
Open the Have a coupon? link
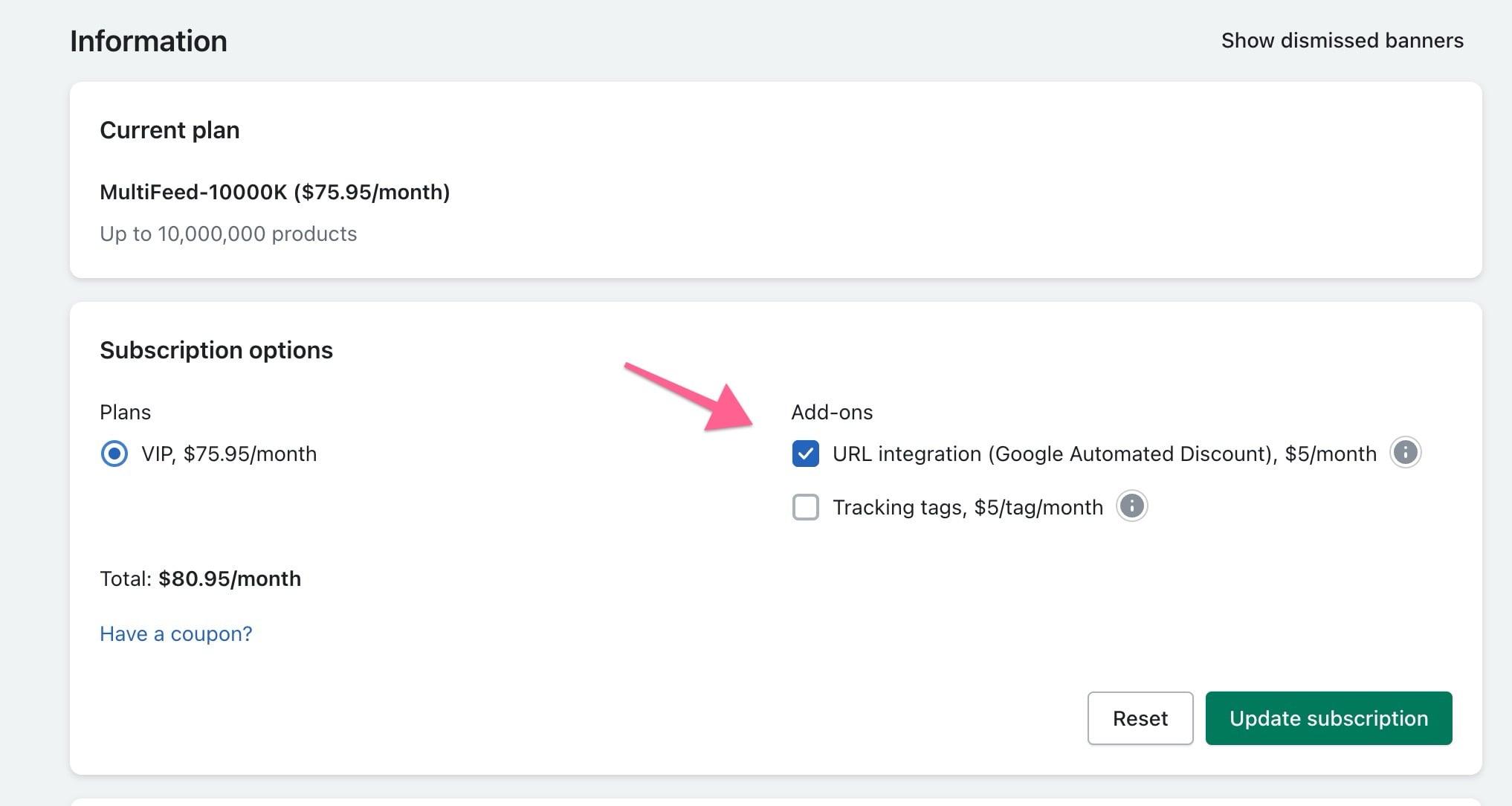pos(176,633)
